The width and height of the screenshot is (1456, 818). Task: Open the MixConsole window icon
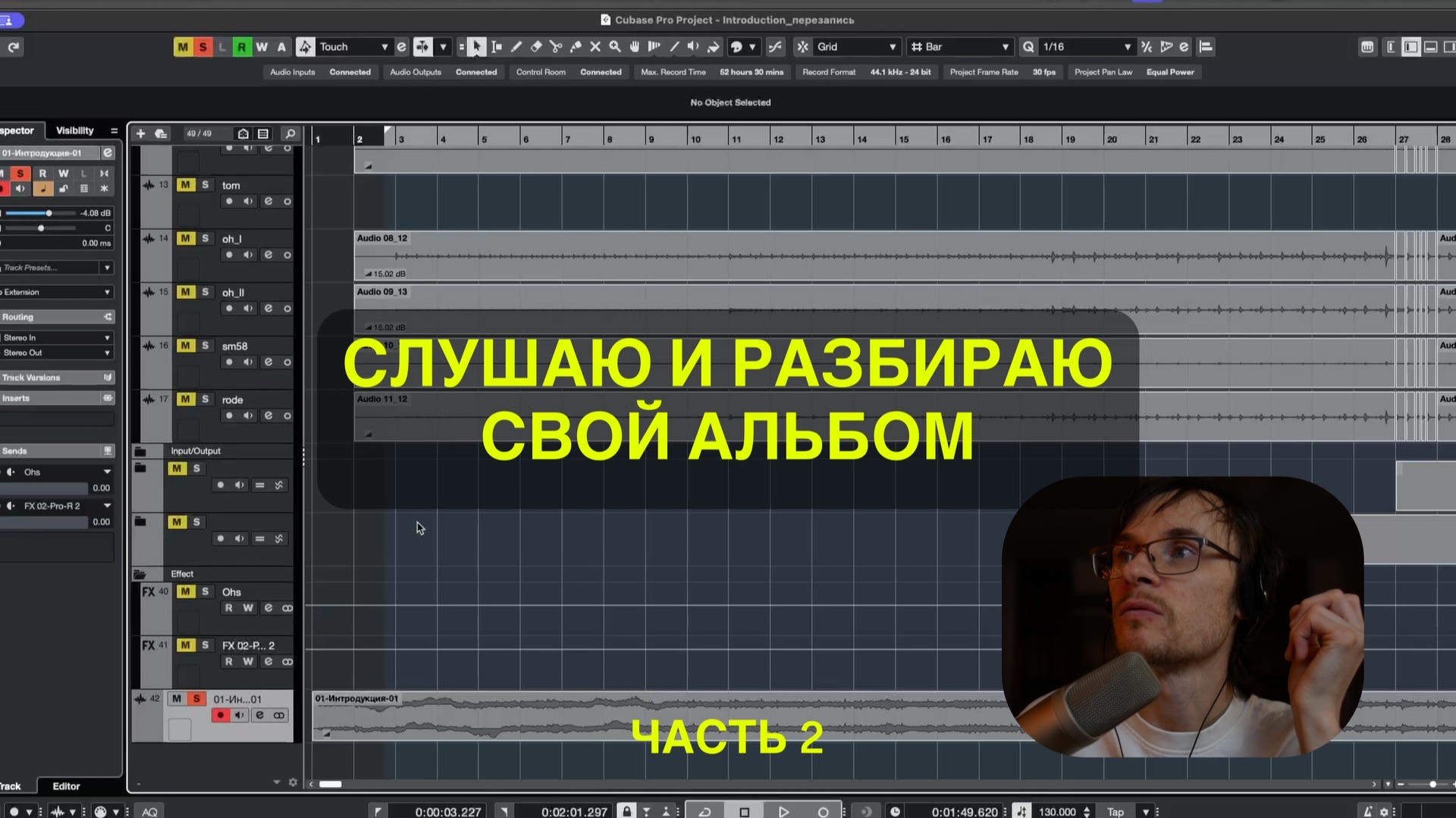(x=1367, y=47)
